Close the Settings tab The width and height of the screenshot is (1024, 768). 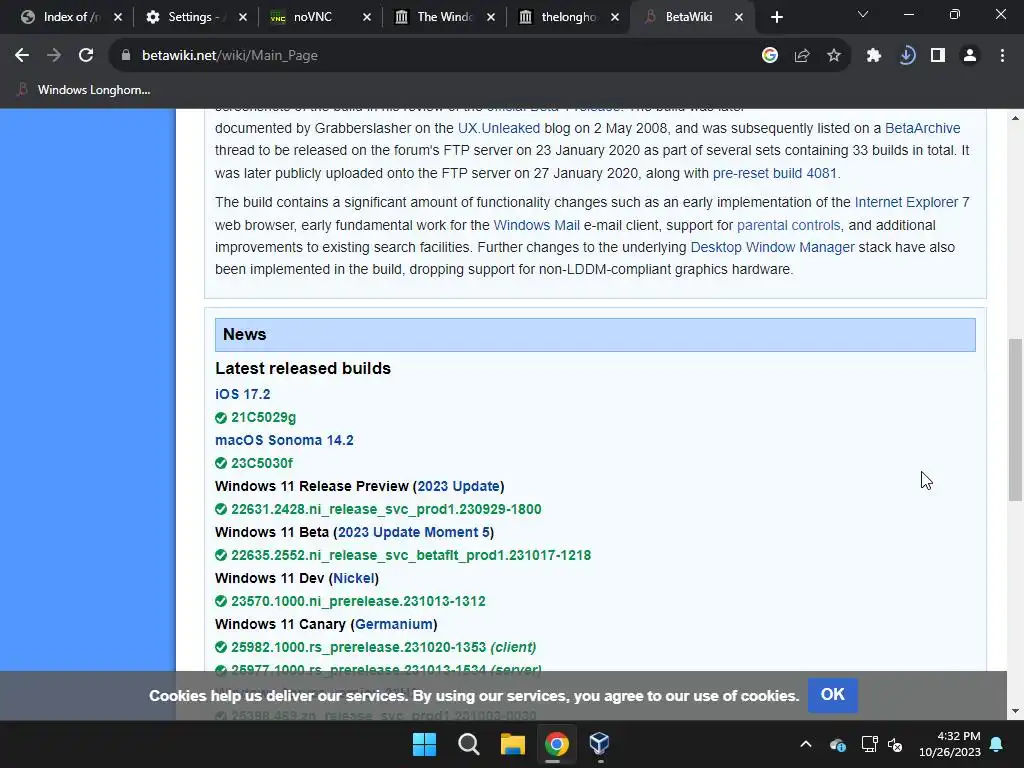click(x=243, y=17)
